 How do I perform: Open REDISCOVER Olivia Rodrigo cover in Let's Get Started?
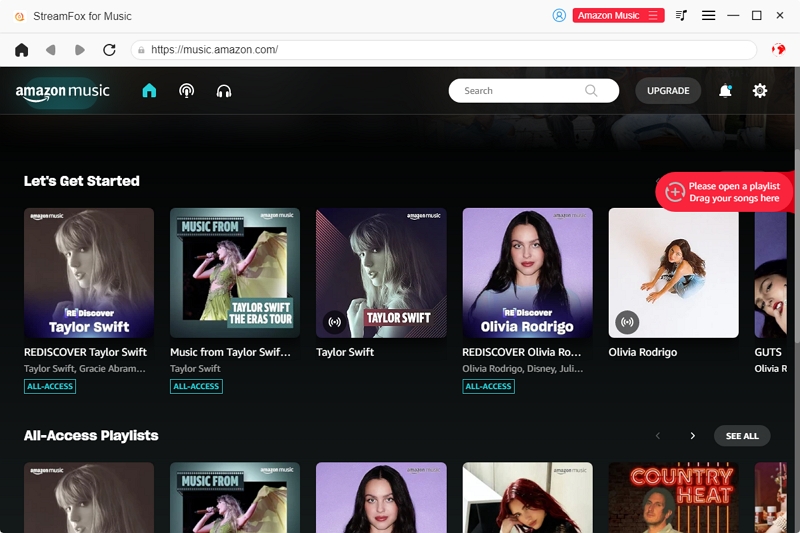pyautogui.click(x=528, y=272)
